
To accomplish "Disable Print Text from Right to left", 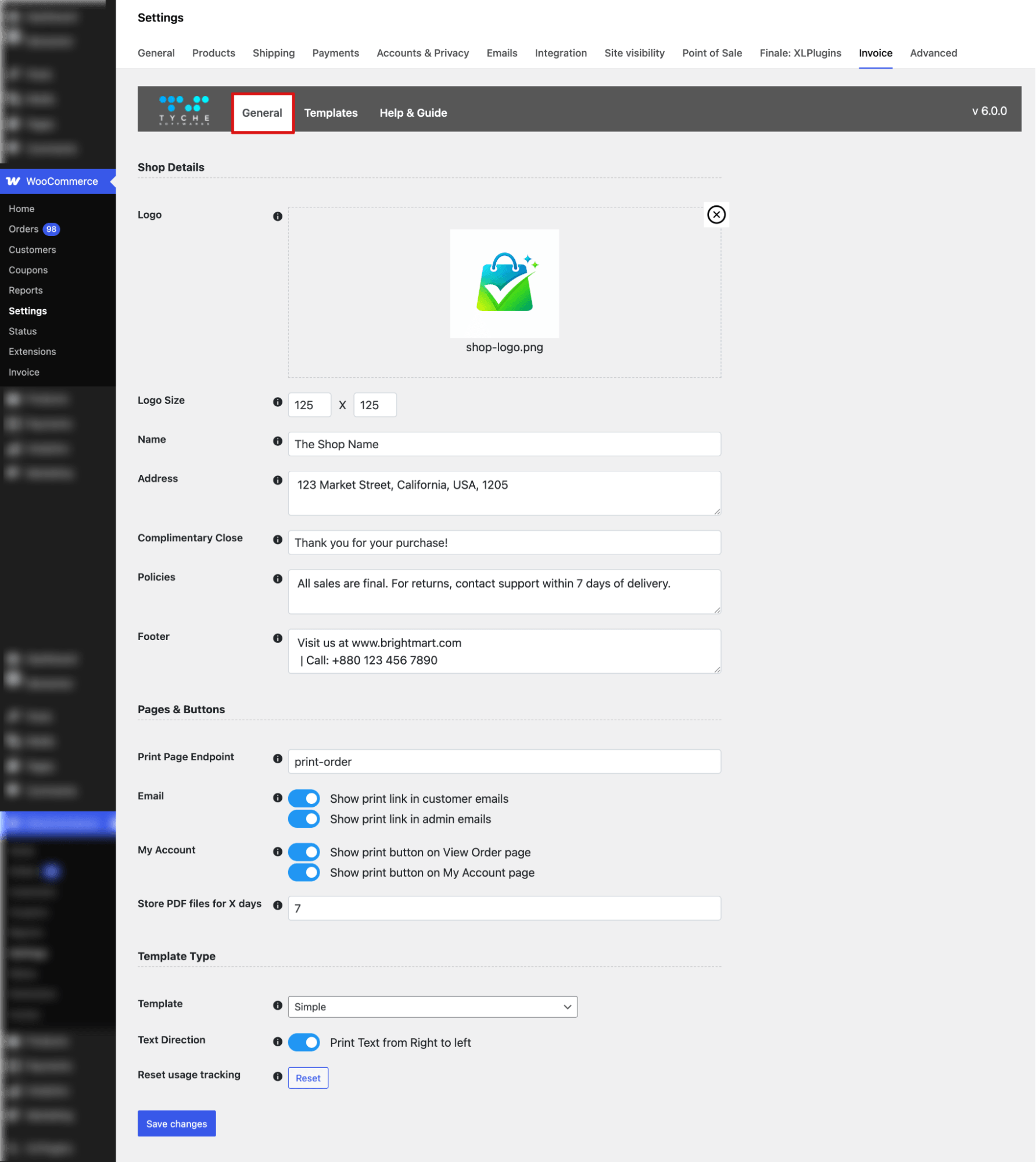I will 304,1042.
